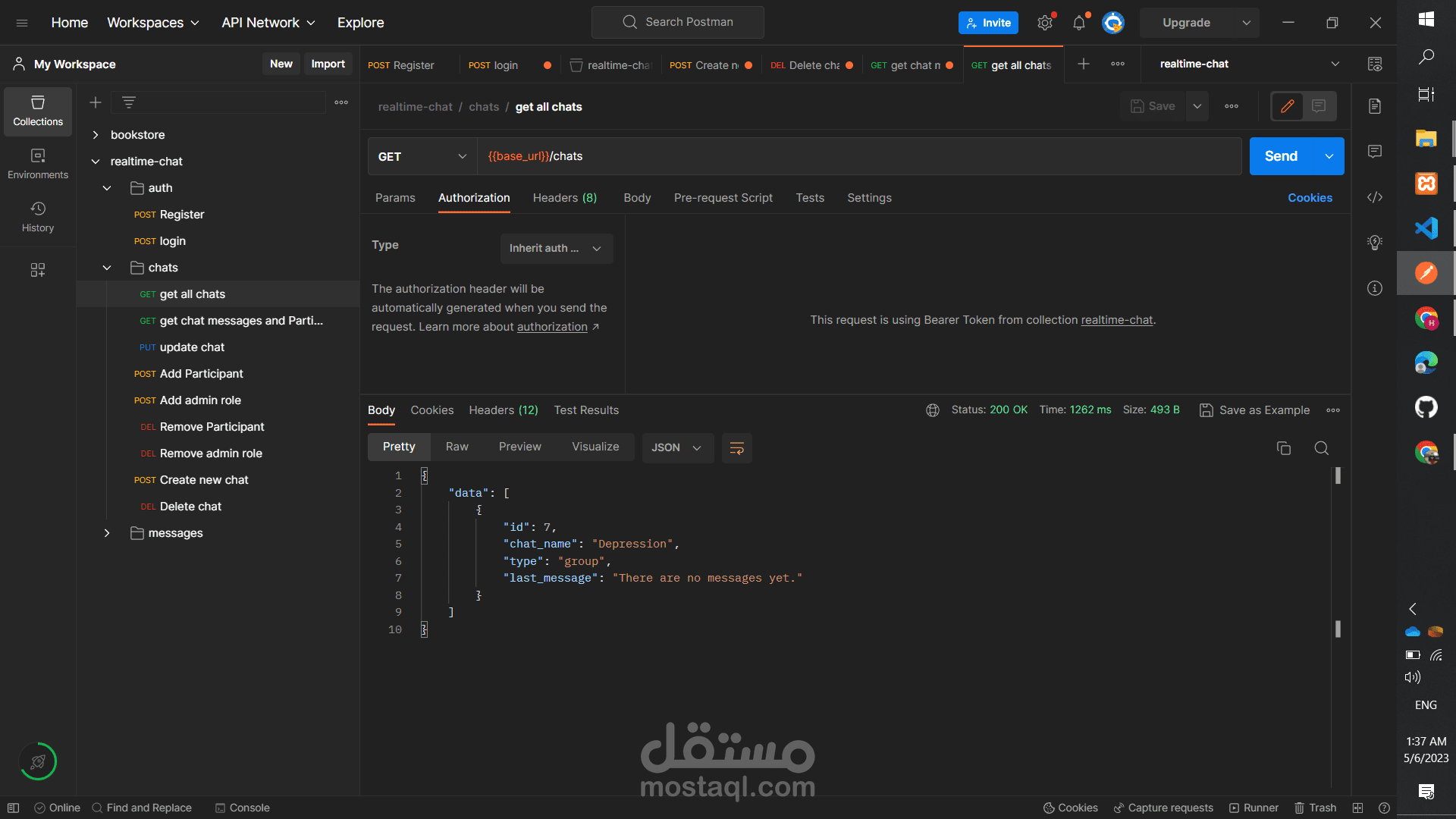Open the Environments sidebar panel
This screenshot has width=1456, height=819.
point(38,163)
